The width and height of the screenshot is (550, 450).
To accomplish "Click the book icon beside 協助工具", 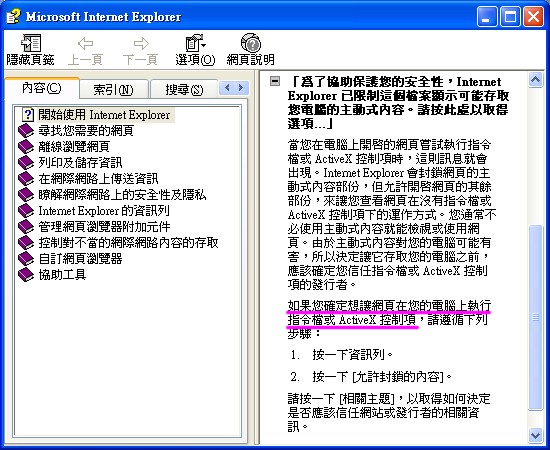I will pos(26,275).
